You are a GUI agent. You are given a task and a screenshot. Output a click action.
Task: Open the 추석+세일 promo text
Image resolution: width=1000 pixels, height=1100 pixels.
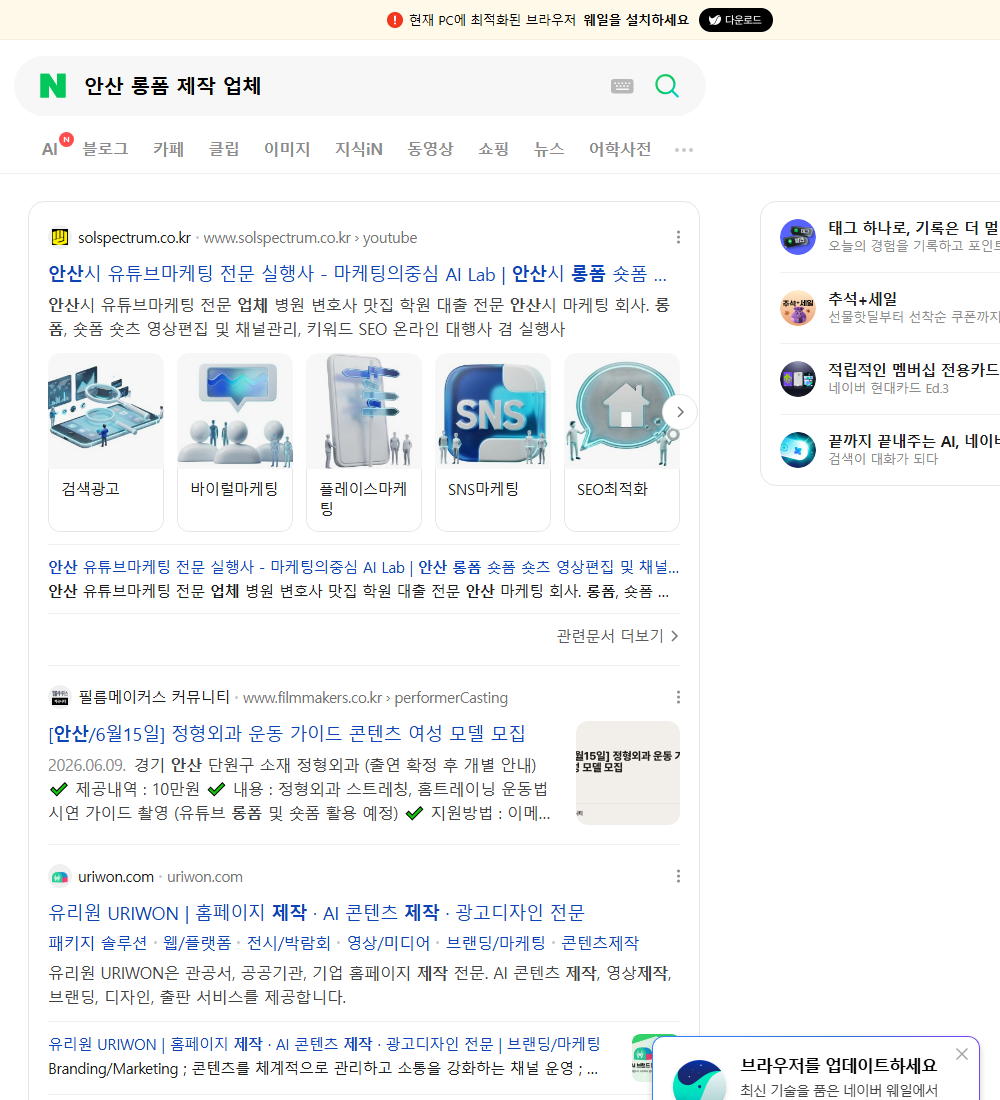click(x=862, y=299)
